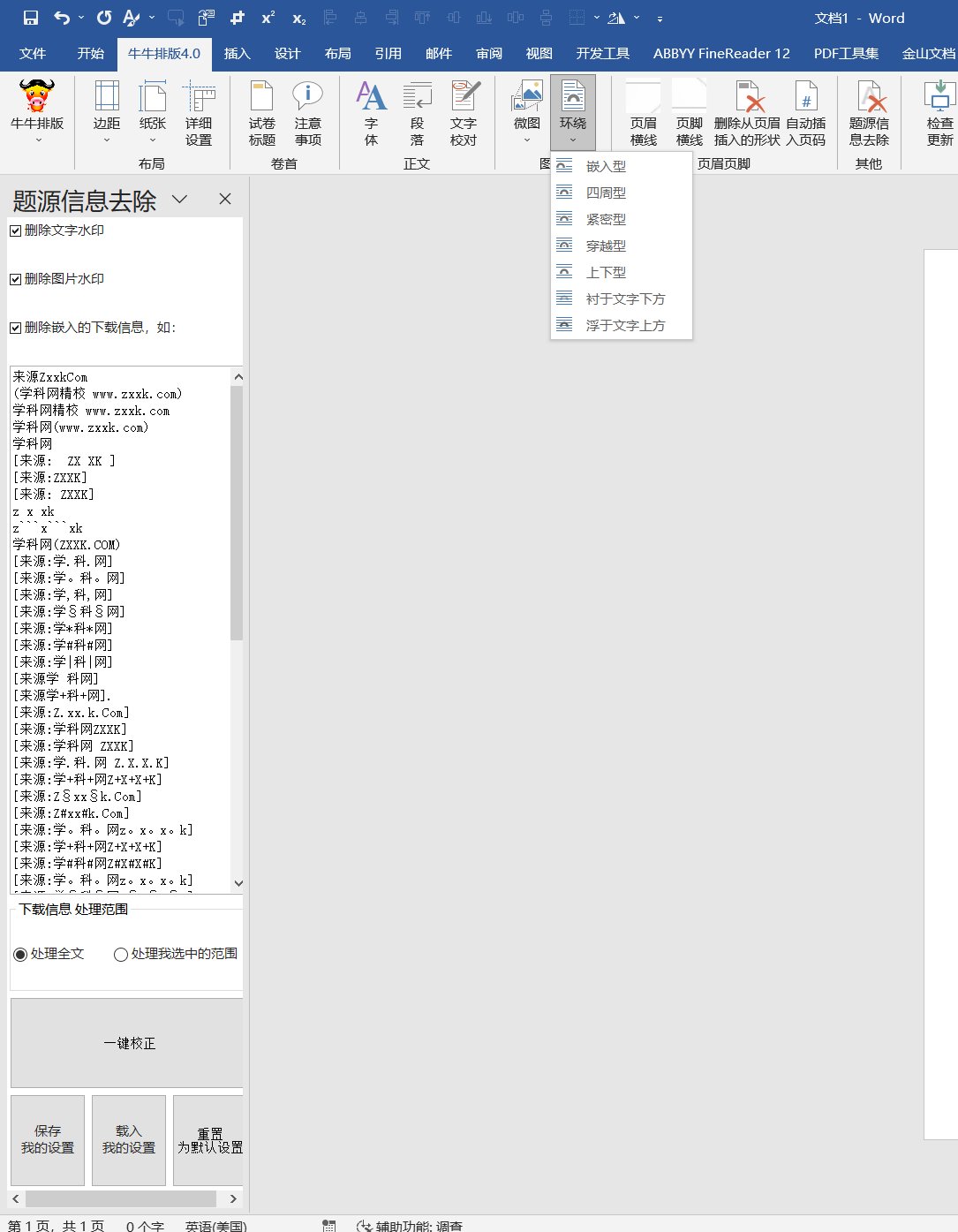Select the 页眉横线 icon
The width and height of the screenshot is (958, 1232).
[644, 113]
